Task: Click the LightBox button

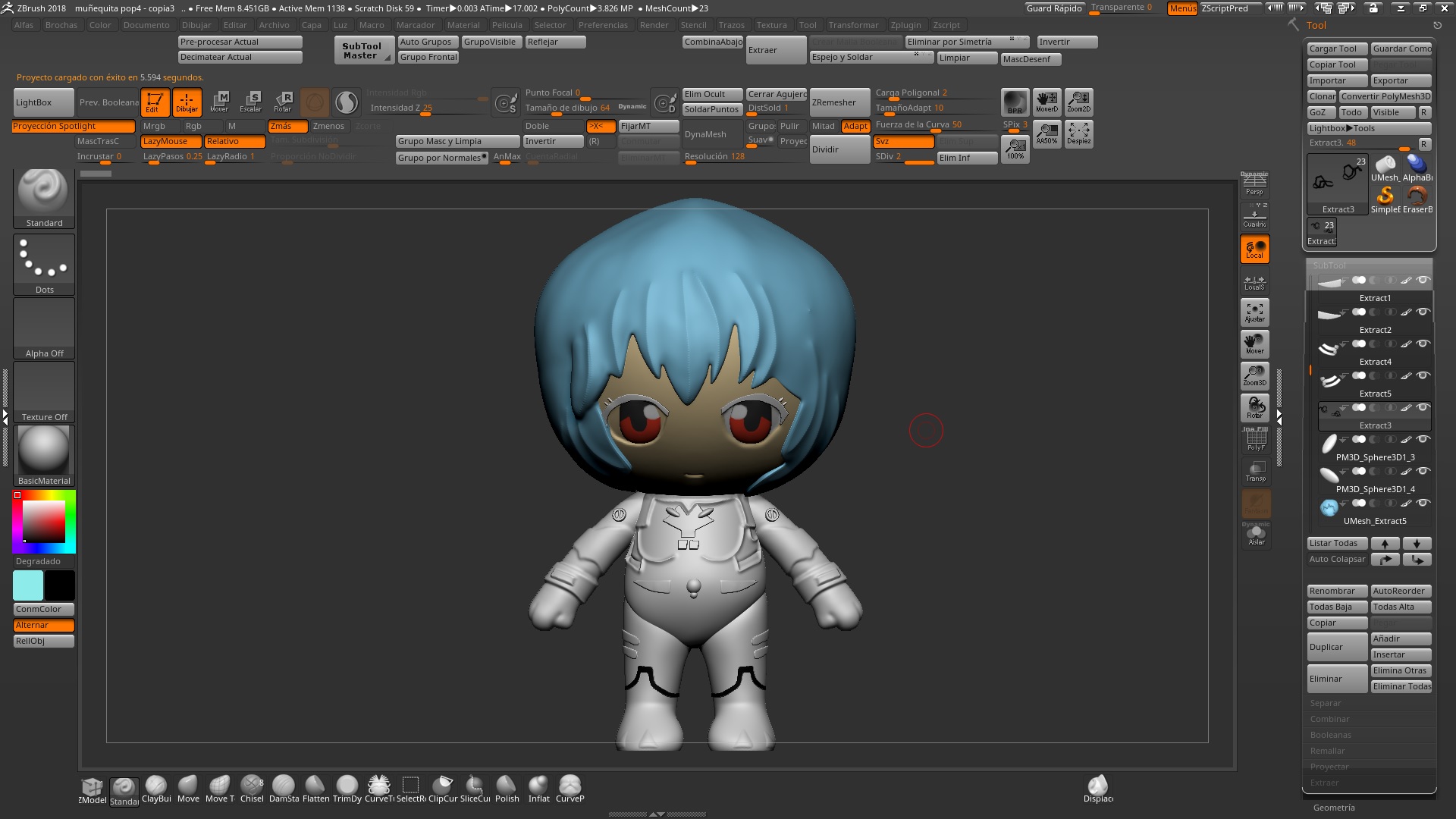Action: [x=44, y=102]
